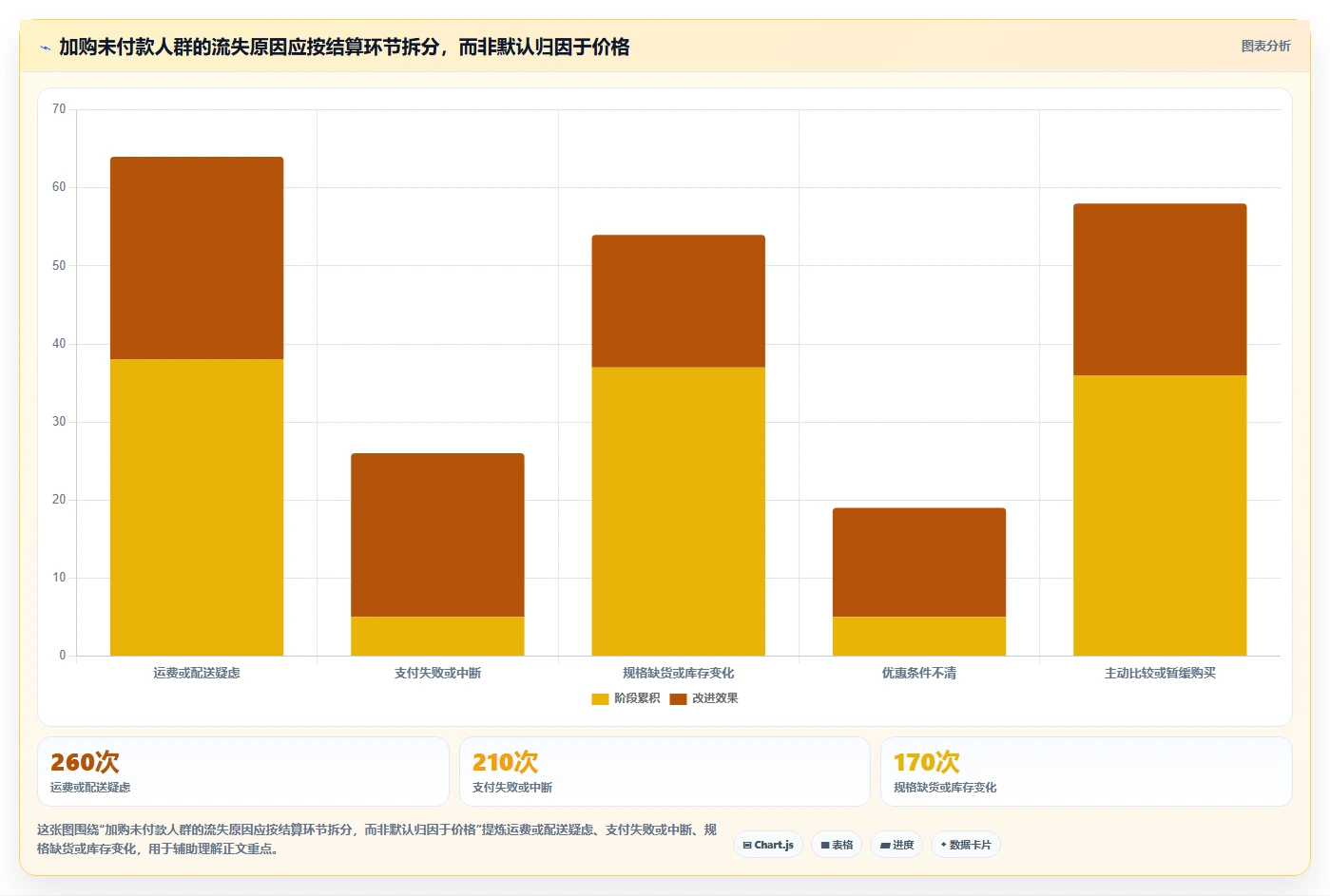Screen dimensions: 1330x896
Task: Click the brown bar segment for 主动比较或暂缓购买
Action: (1160, 289)
